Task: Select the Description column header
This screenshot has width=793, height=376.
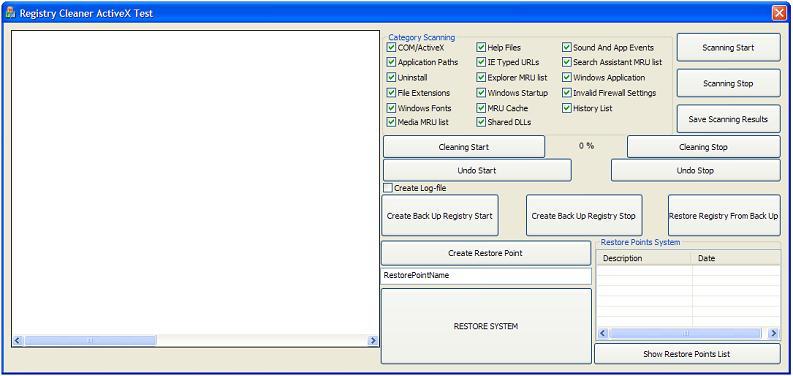Action: tap(644, 258)
